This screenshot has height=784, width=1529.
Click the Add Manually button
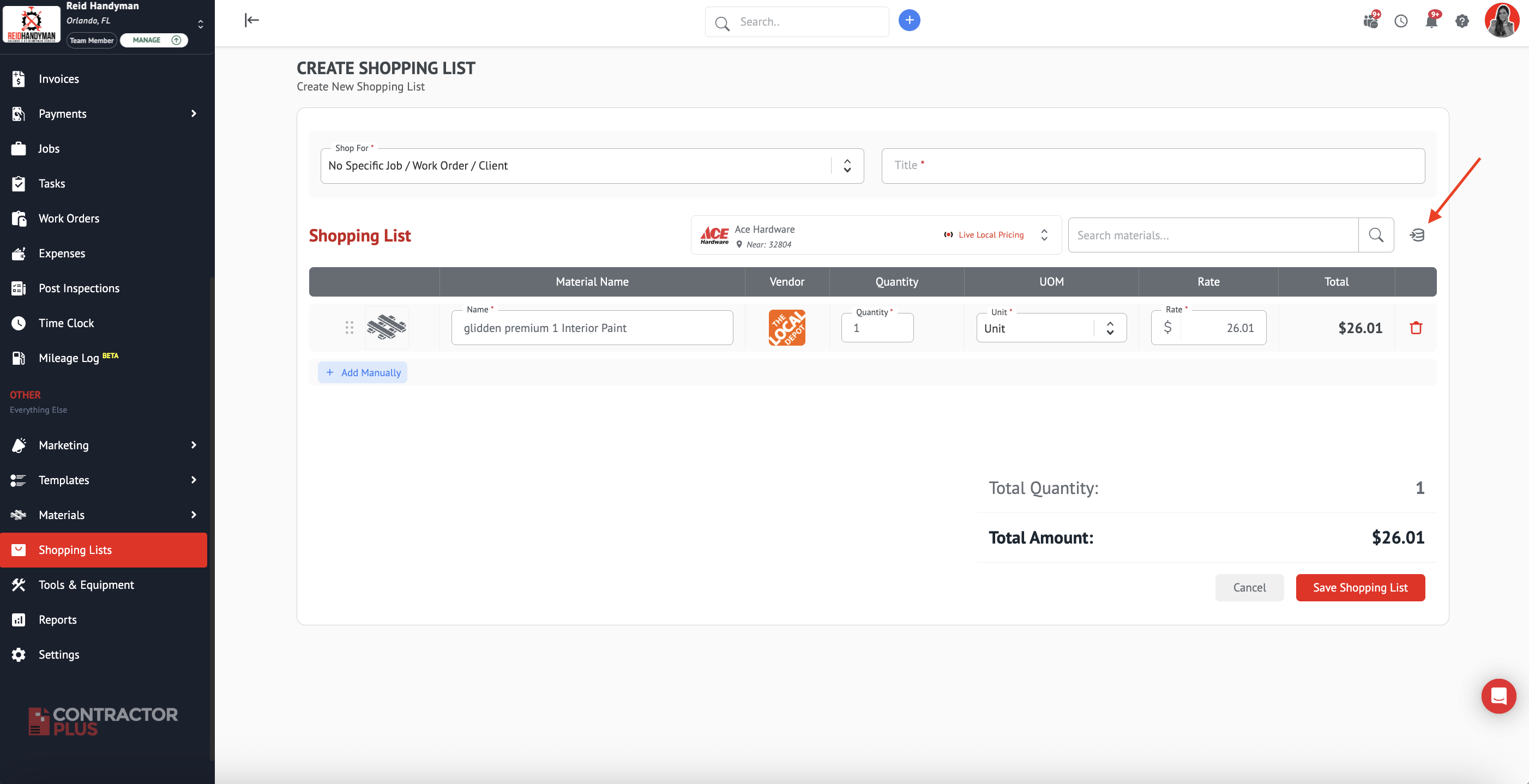point(363,373)
